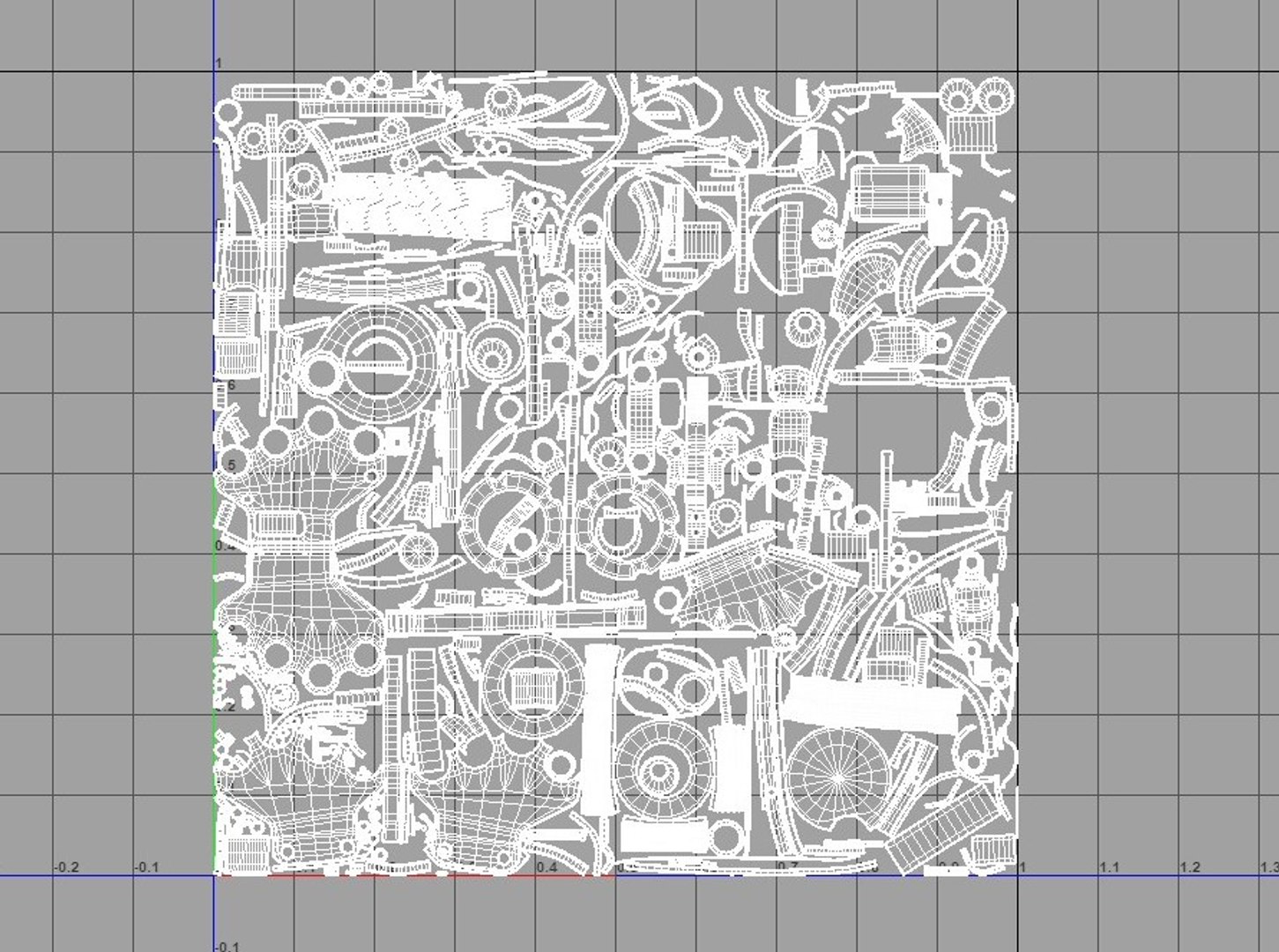Click the 1.1 grid axis label
The height and width of the screenshot is (952, 1279).
coord(1109,867)
